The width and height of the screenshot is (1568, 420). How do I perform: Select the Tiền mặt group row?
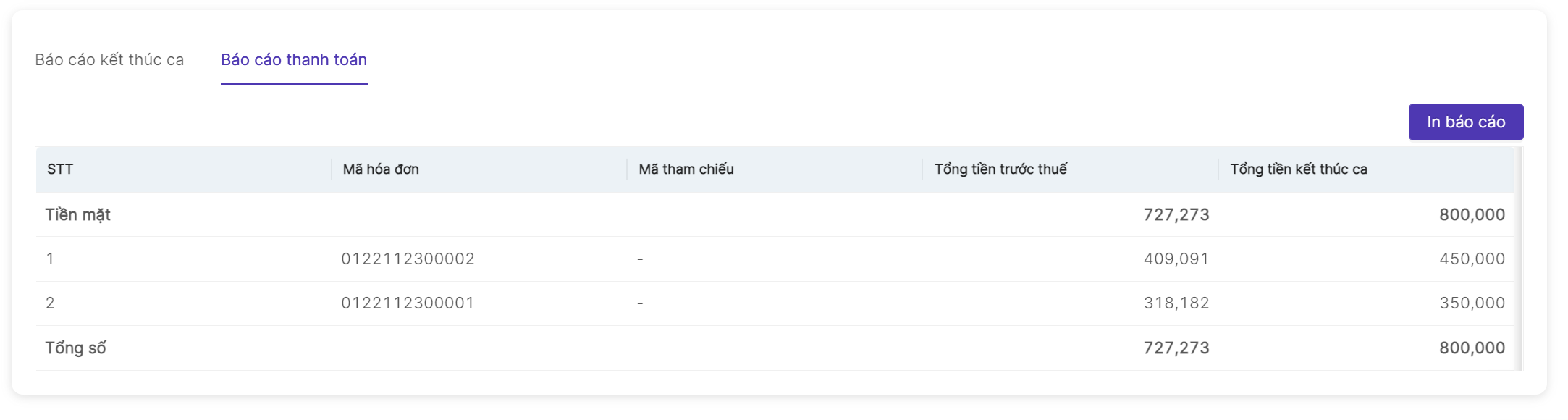[x=78, y=215]
